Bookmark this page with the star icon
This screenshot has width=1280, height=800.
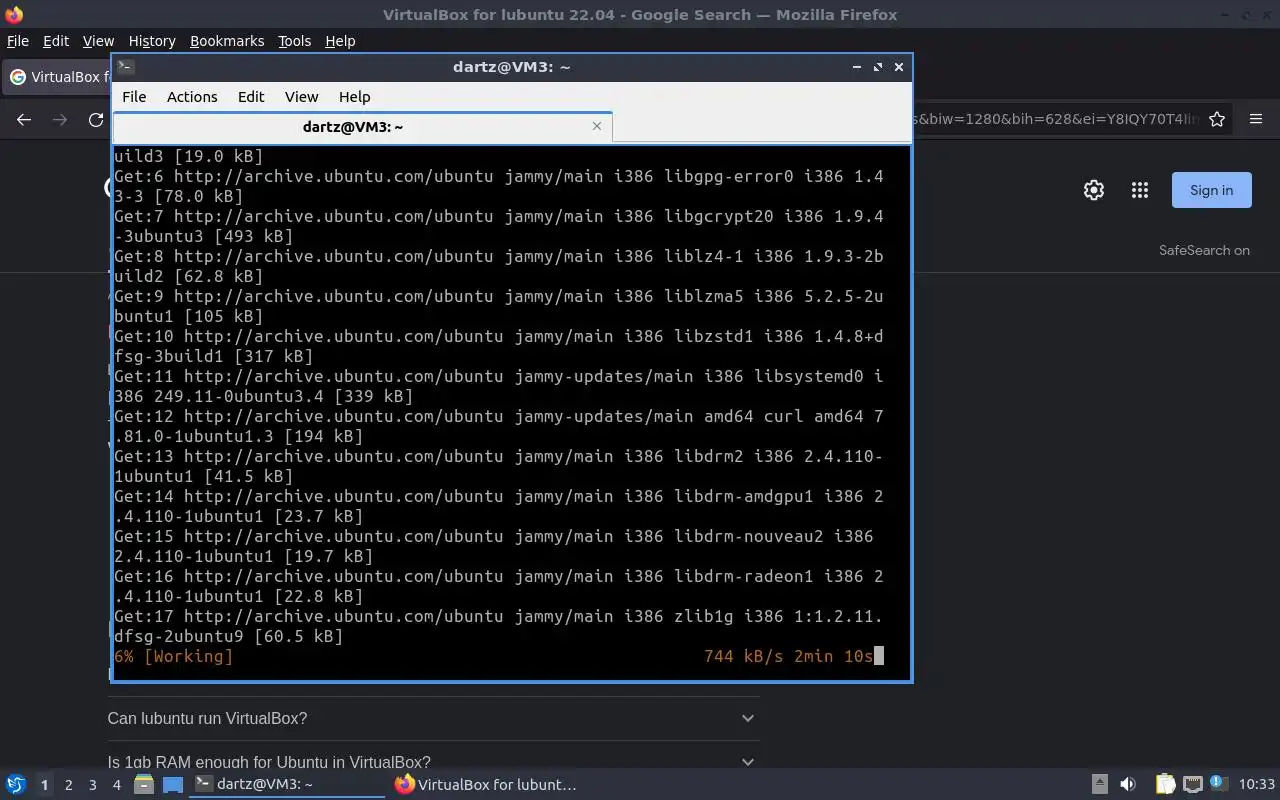1217,119
